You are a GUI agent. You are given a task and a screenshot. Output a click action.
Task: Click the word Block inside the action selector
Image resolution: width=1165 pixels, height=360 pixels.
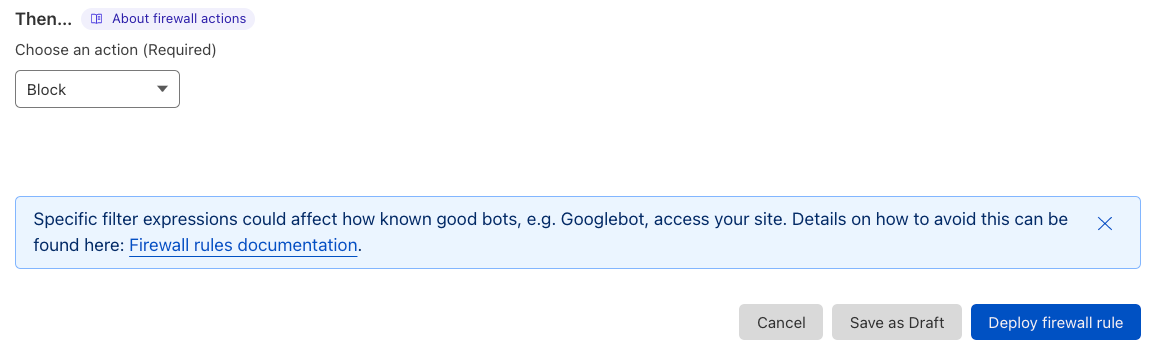tap(46, 90)
